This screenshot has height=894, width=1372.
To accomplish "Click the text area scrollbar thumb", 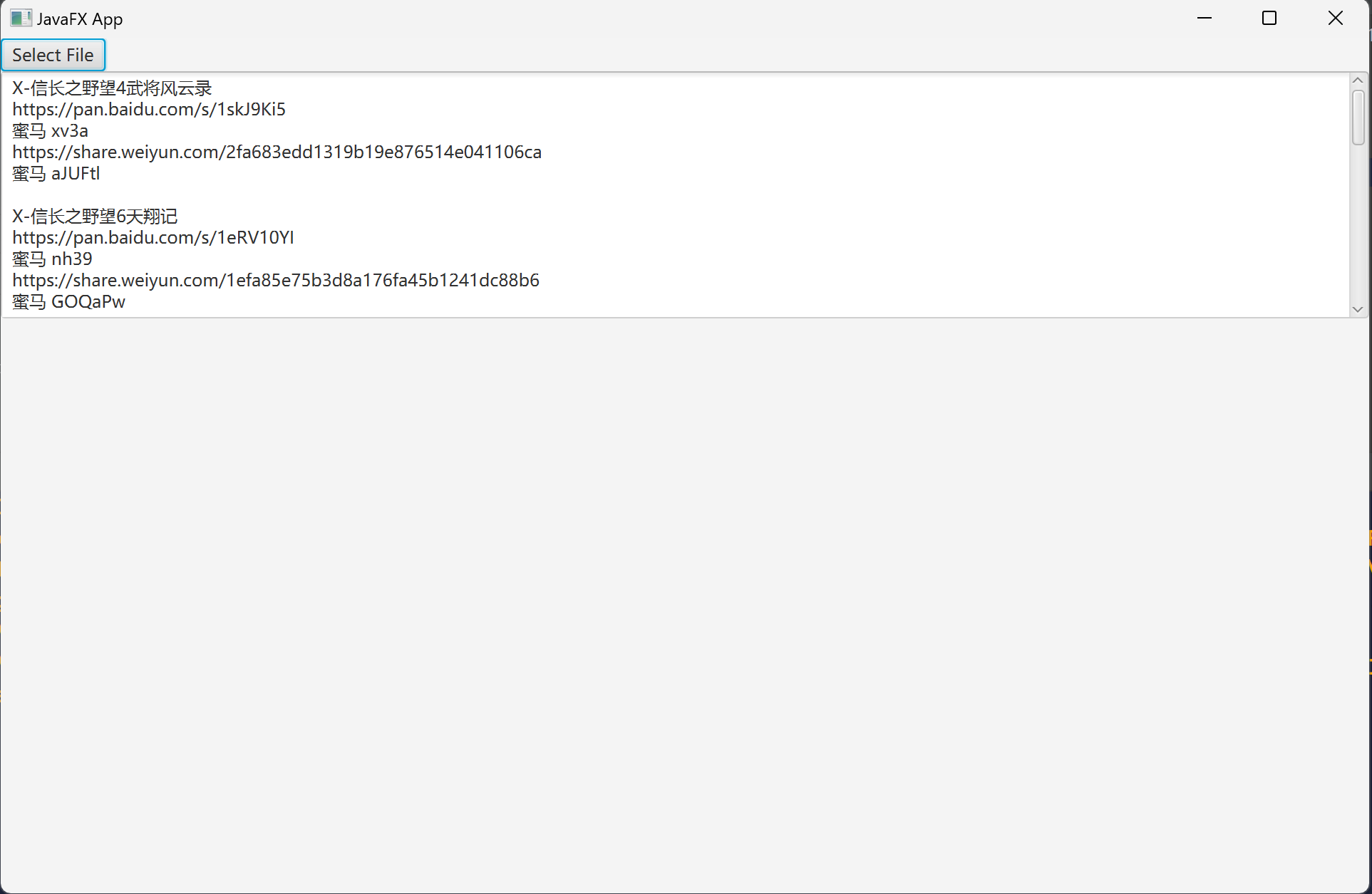I will click(1358, 118).
